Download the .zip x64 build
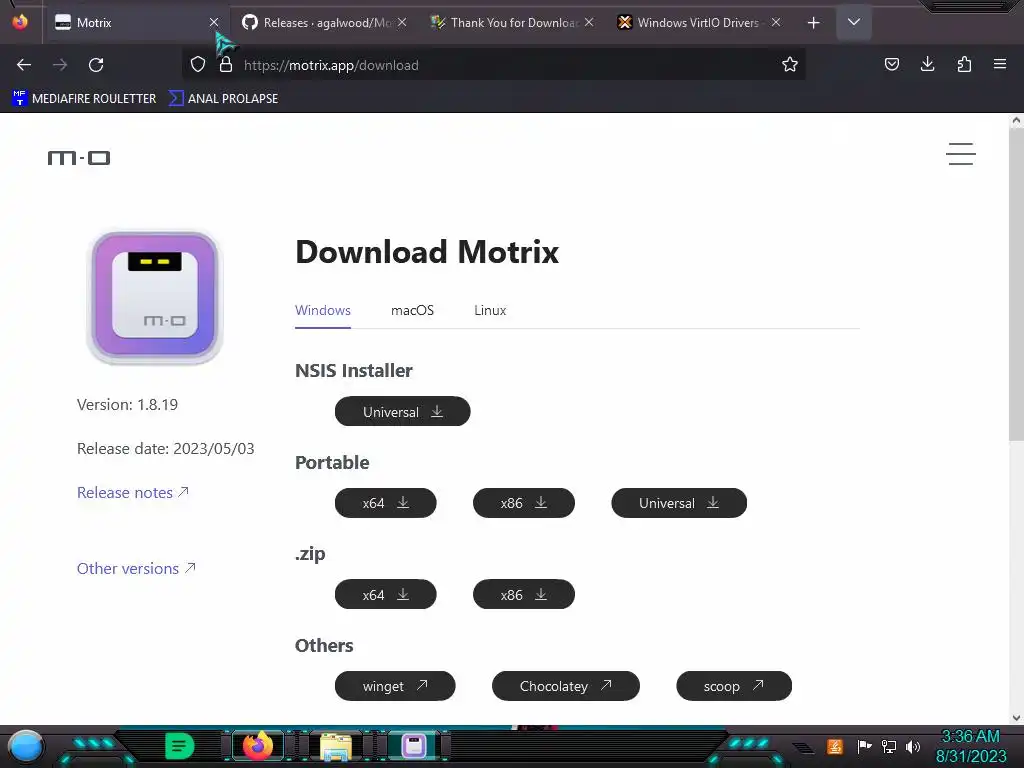 coord(385,594)
